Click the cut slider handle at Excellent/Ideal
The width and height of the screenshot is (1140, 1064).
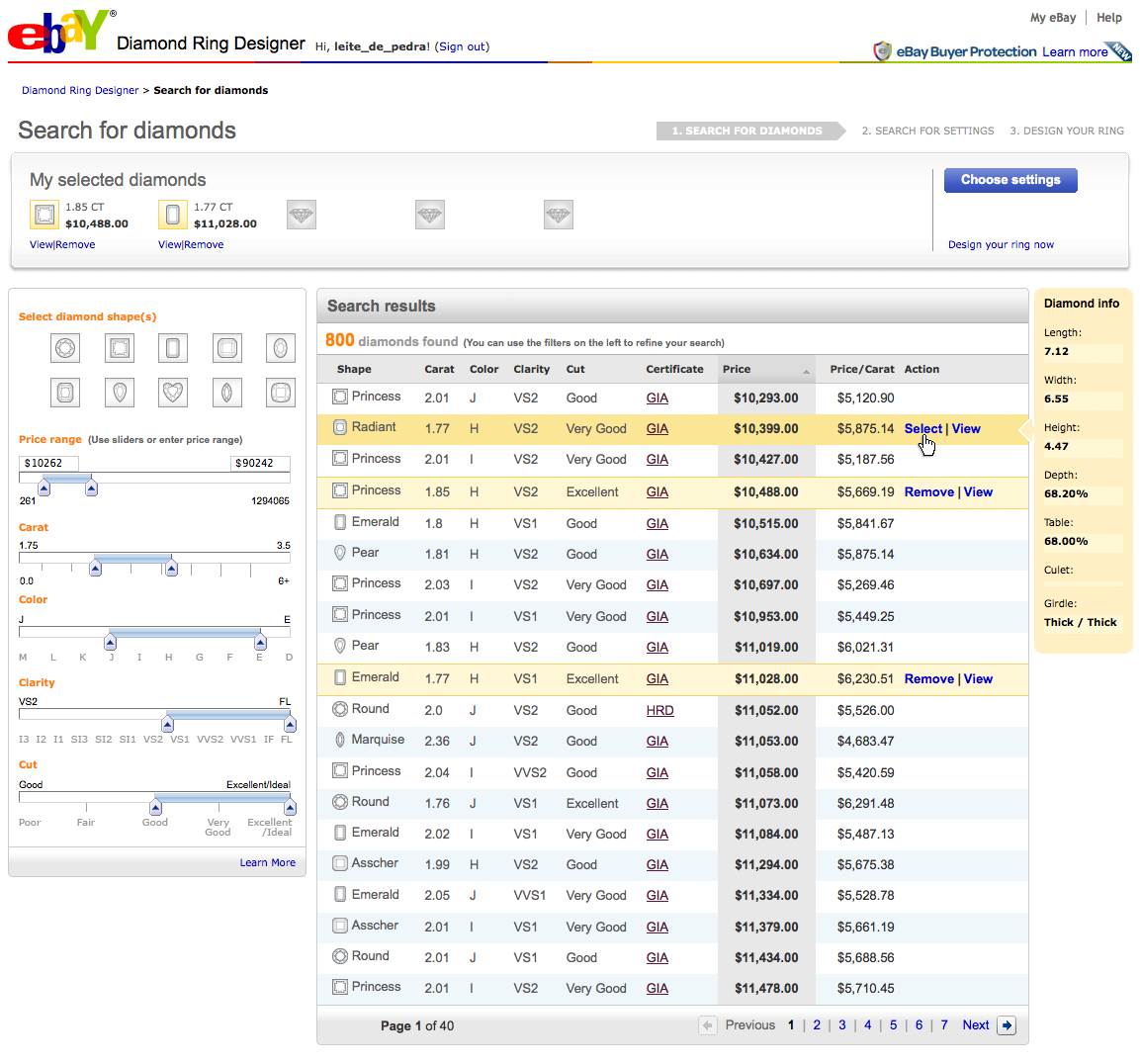(x=290, y=807)
